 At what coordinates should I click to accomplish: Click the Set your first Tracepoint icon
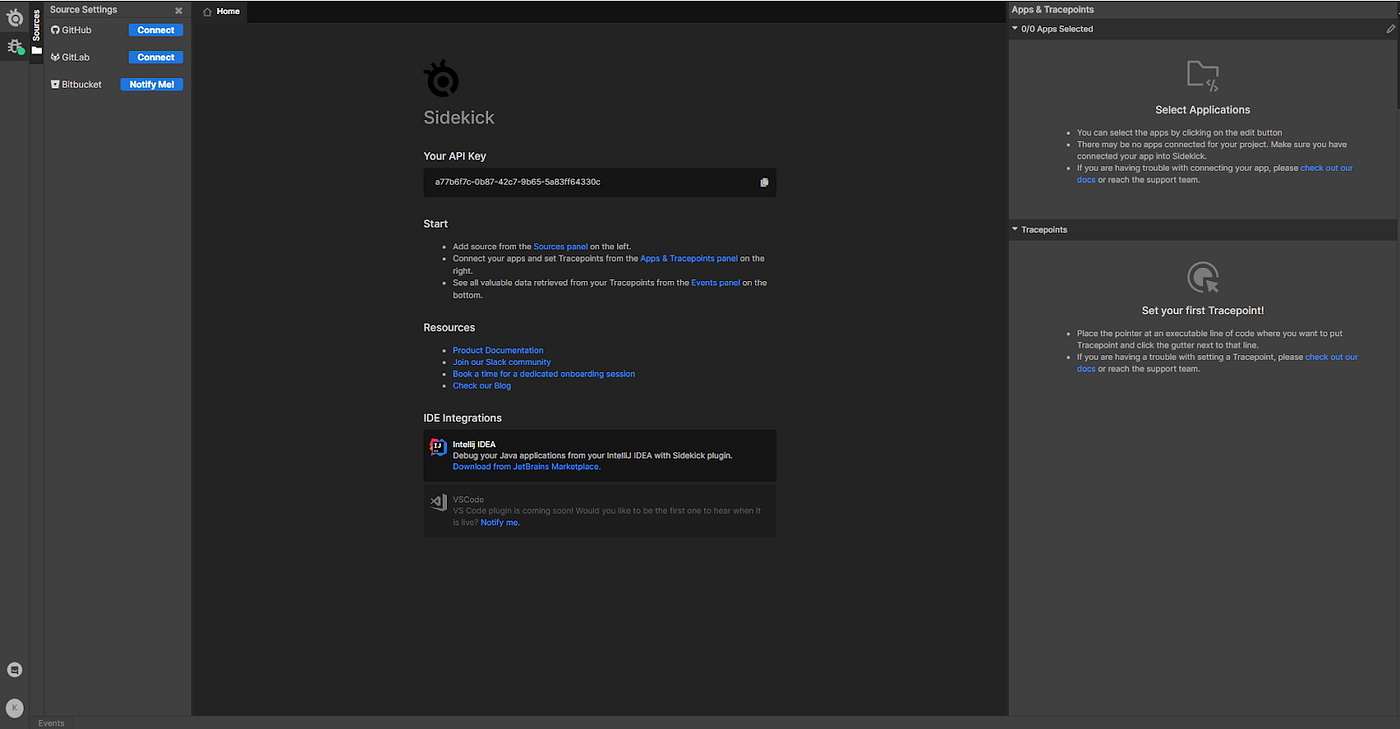click(1202, 277)
